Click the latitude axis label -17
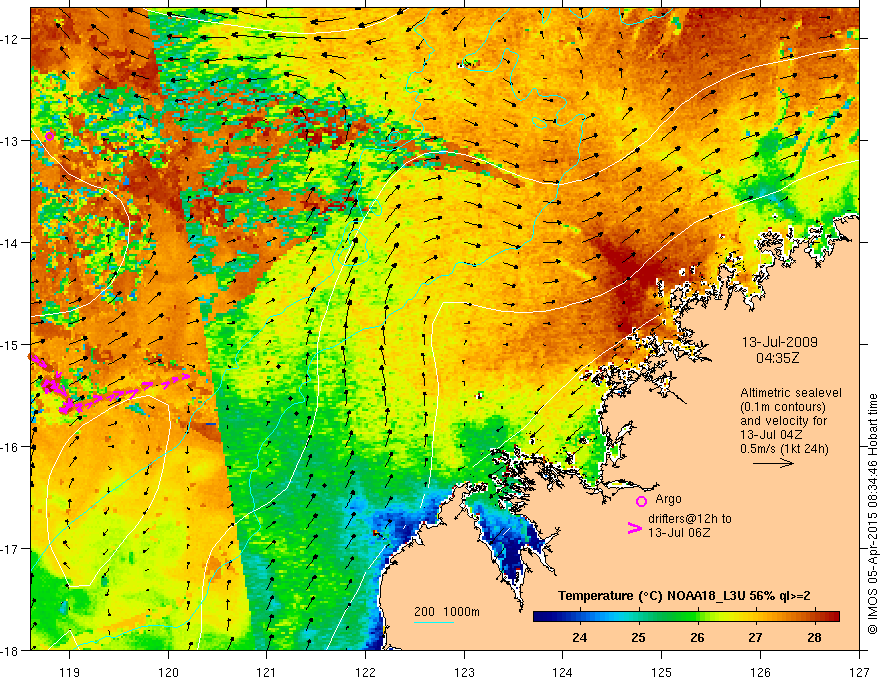 pos(11,548)
